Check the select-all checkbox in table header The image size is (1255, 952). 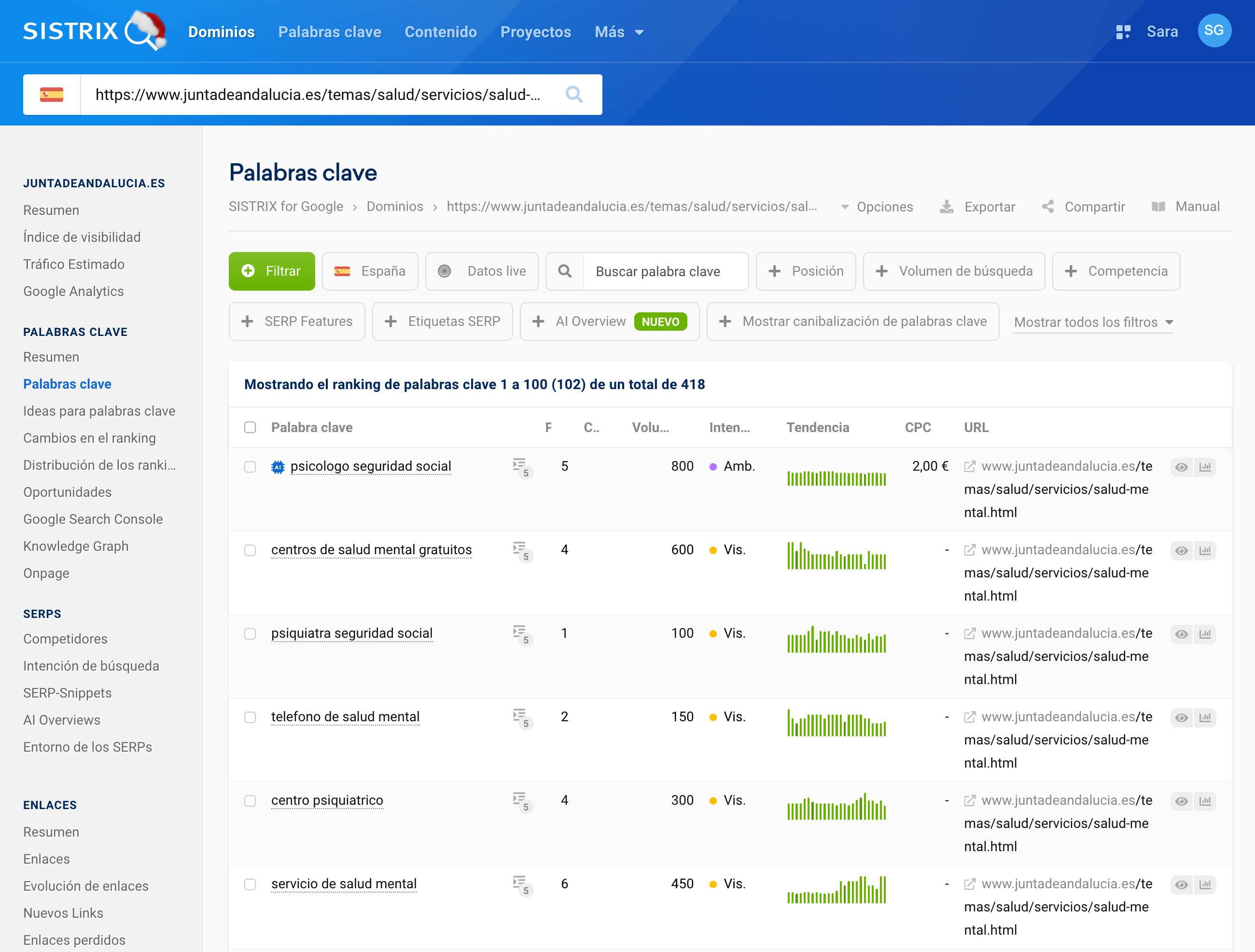tap(250, 427)
